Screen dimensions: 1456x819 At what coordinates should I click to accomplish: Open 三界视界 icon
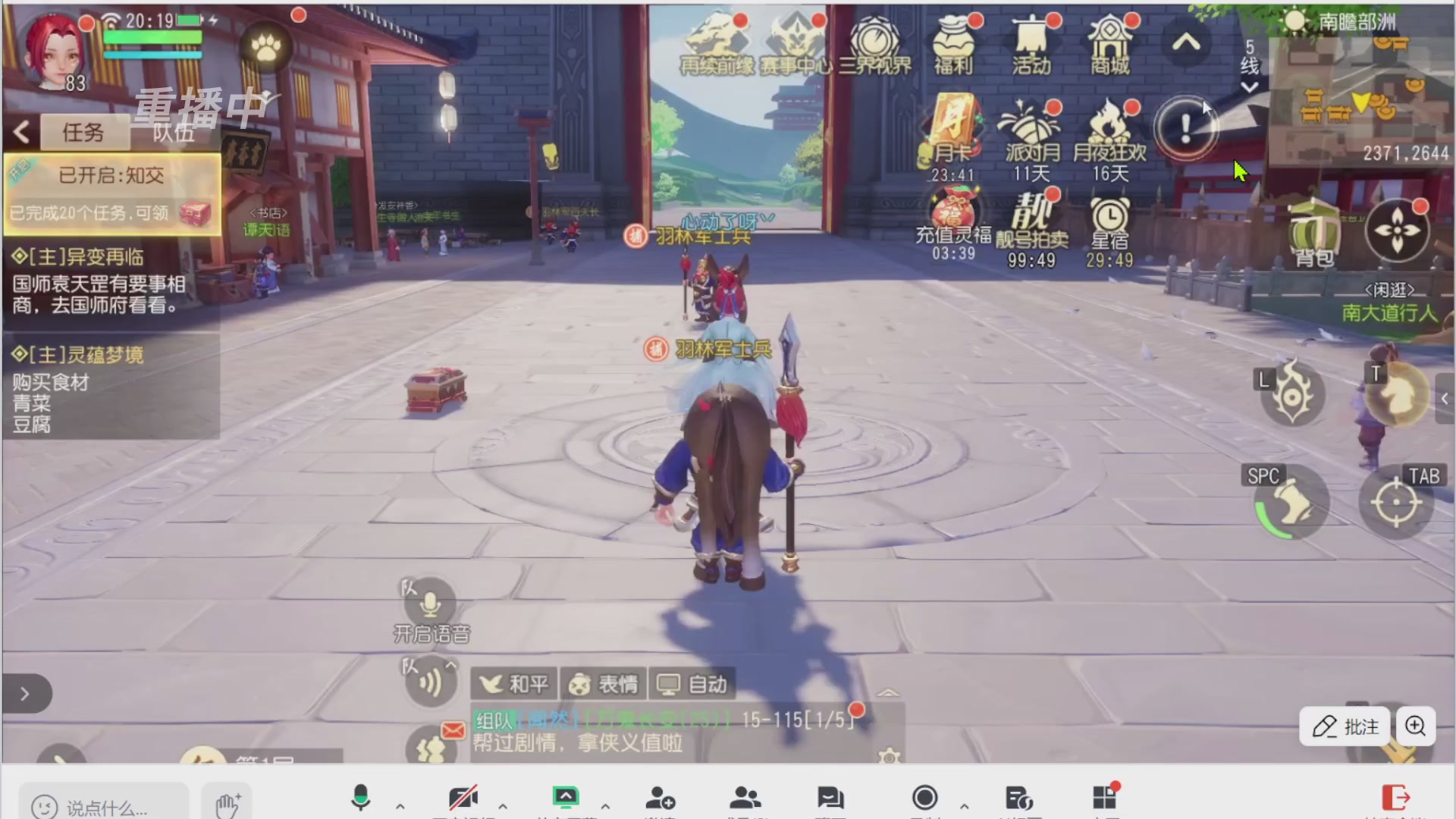[x=875, y=45]
